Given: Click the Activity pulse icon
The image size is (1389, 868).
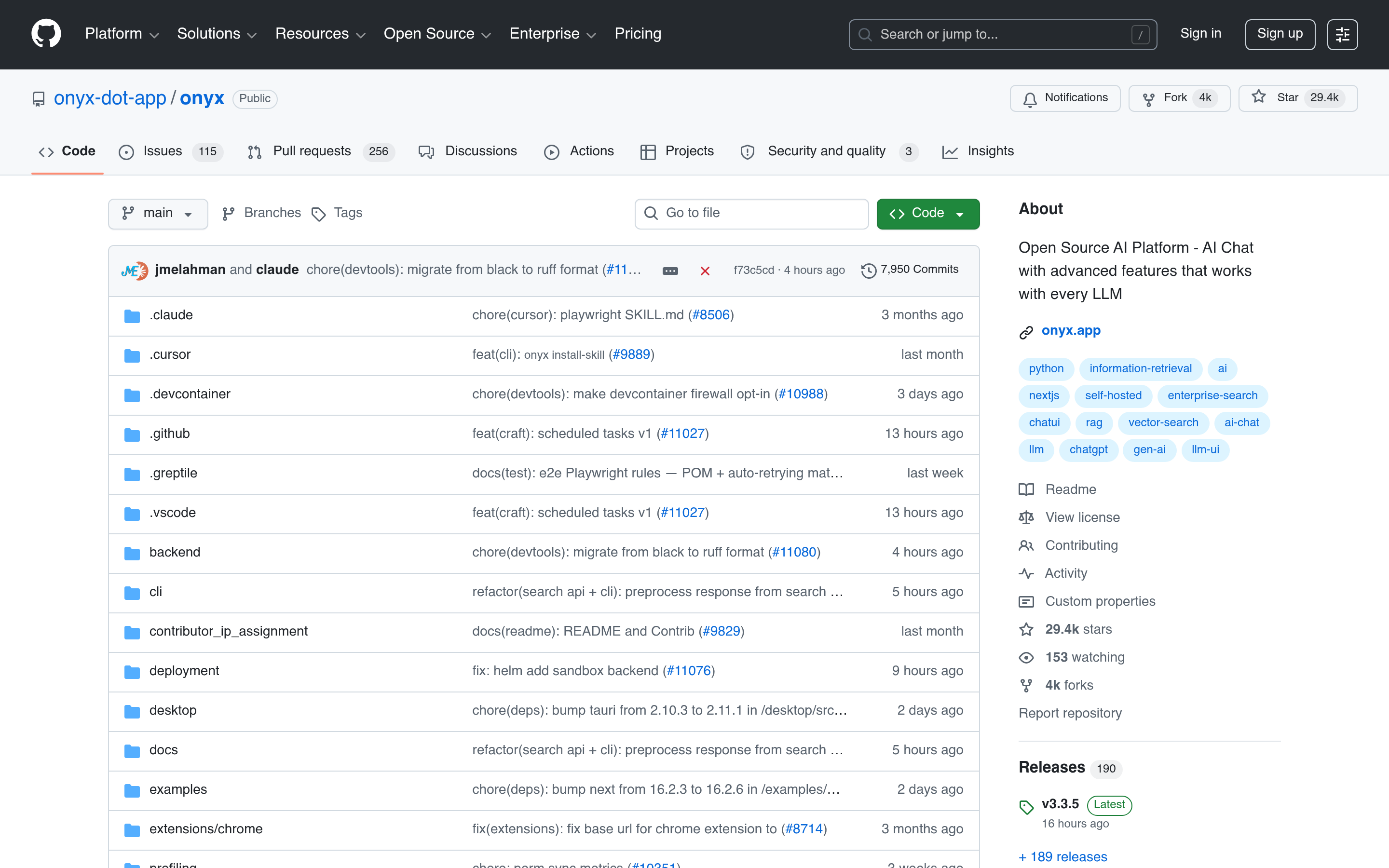Looking at the screenshot, I should pyautogui.click(x=1026, y=573).
